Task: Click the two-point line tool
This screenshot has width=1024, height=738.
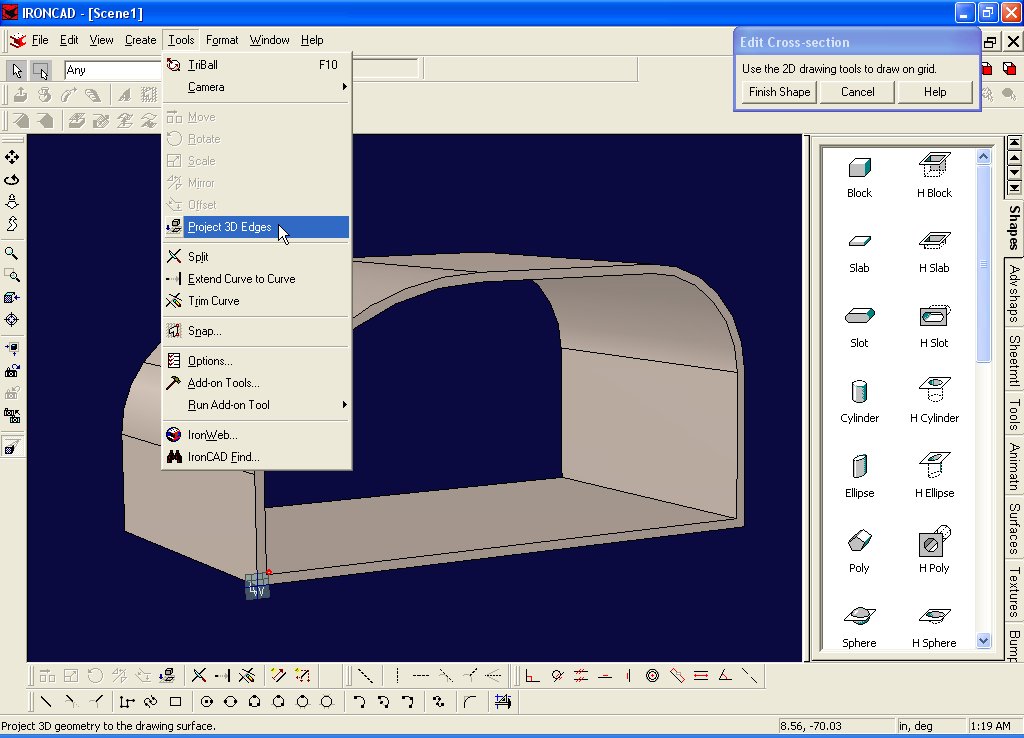Action: [x=46, y=702]
